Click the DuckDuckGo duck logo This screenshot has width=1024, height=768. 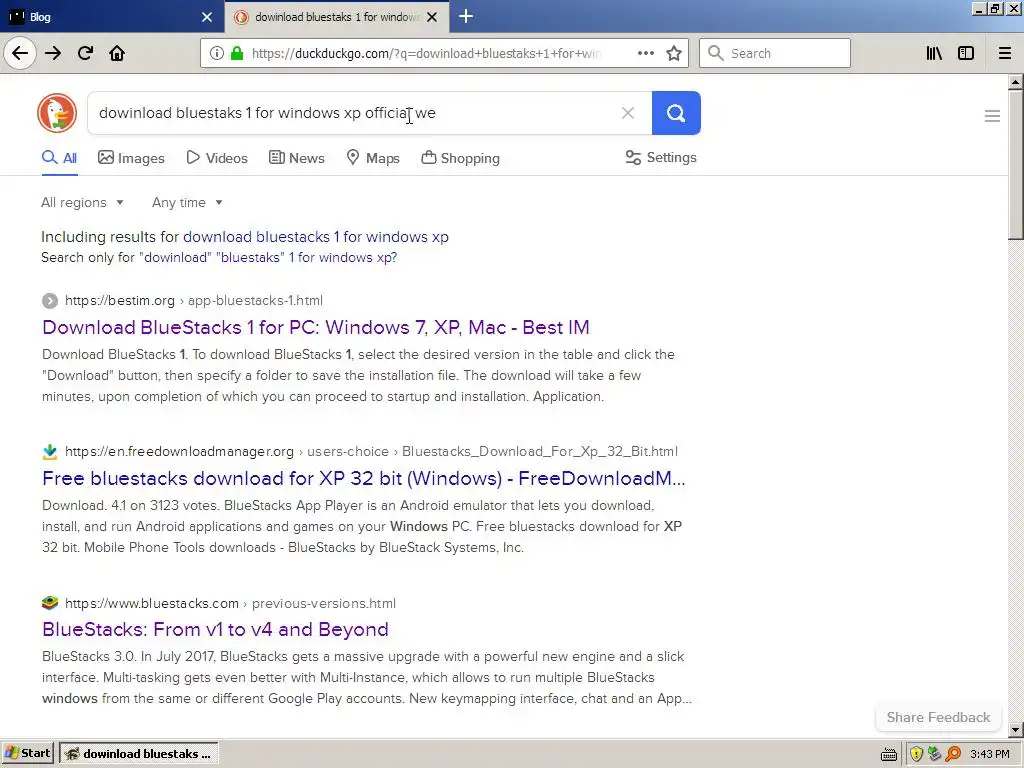point(57,113)
